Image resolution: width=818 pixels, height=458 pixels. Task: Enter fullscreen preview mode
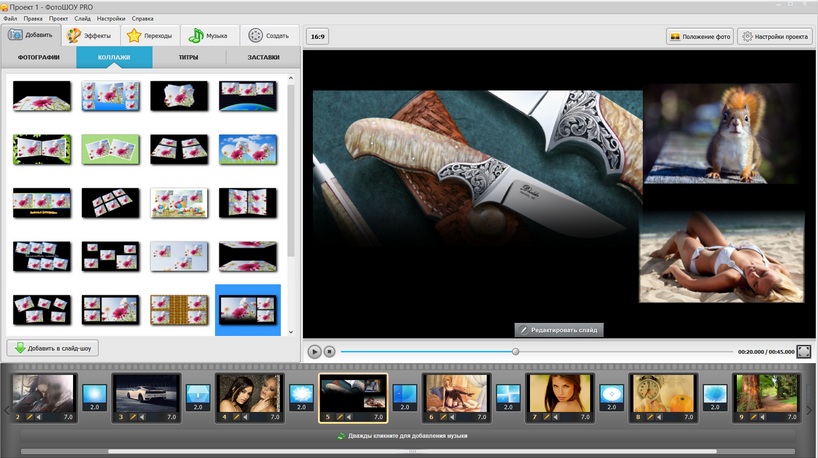pyautogui.click(x=804, y=352)
